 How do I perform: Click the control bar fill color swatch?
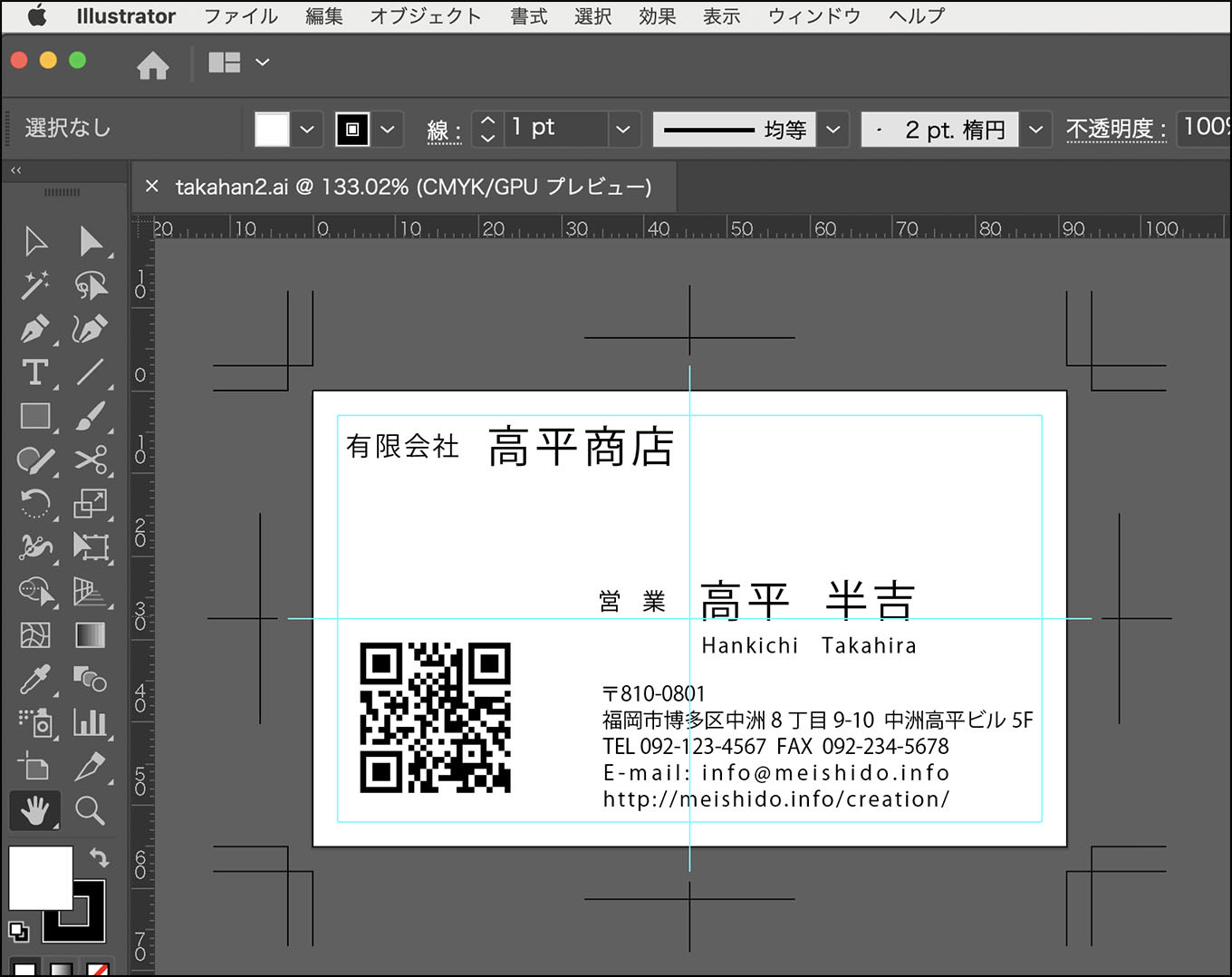pos(272,129)
